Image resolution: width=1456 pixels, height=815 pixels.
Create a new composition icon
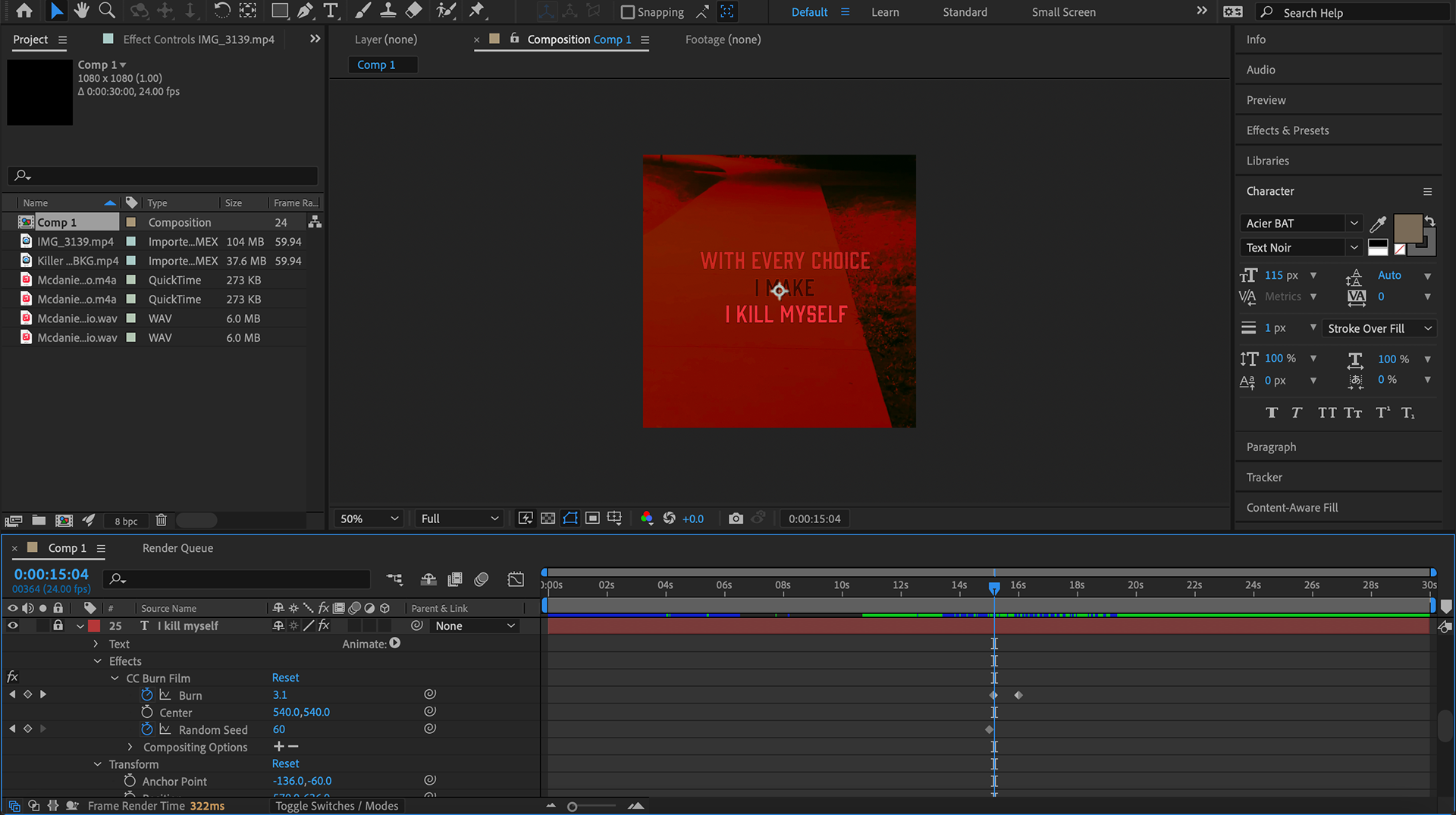(x=64, y=520)
